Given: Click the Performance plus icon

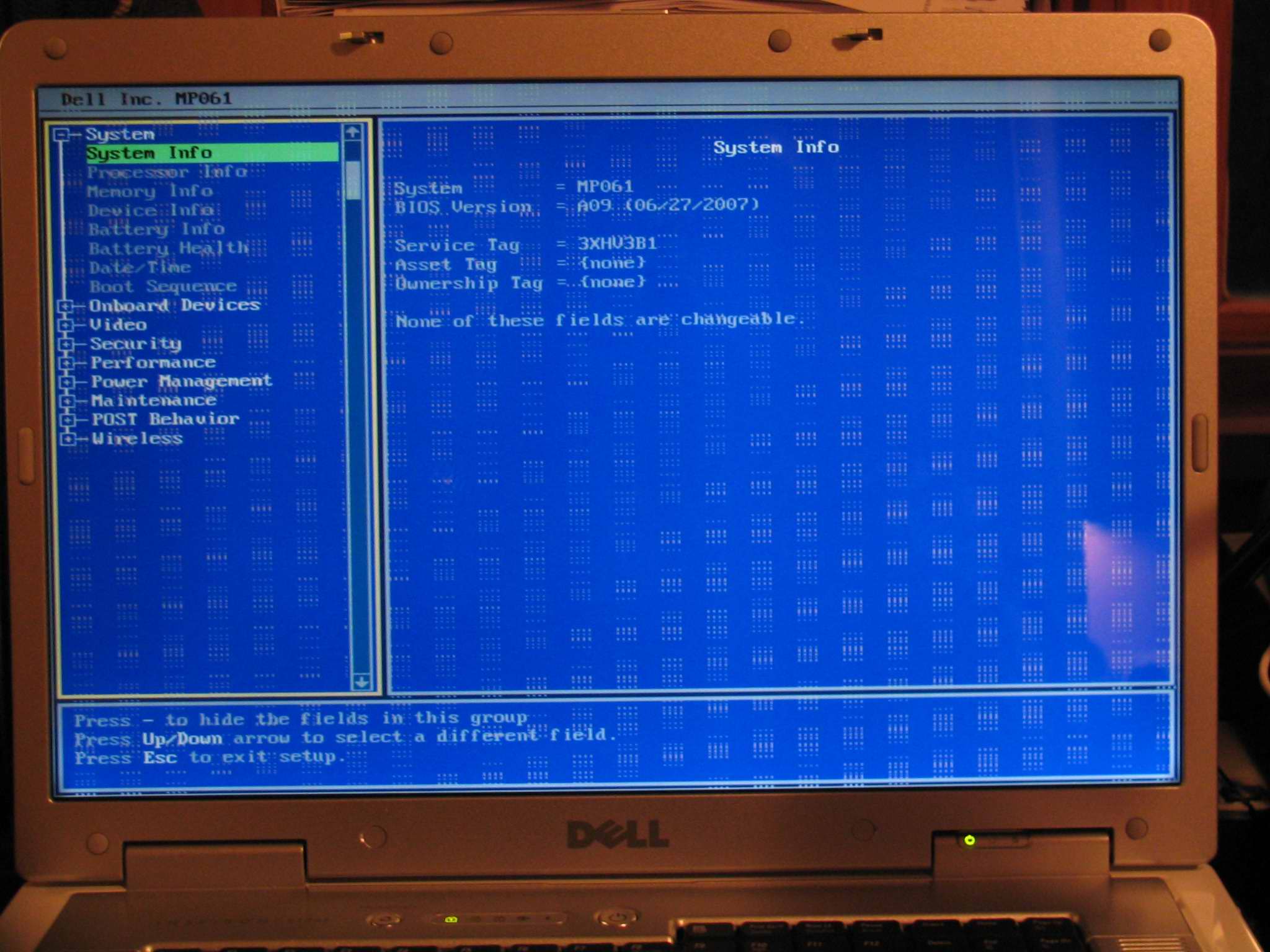Looking at the screenshot, I should click(x=67, y=363).
